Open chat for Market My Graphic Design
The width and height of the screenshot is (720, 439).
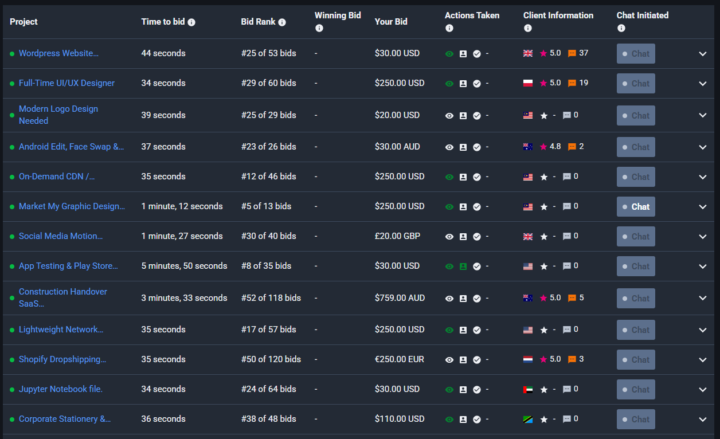point(636,207)
